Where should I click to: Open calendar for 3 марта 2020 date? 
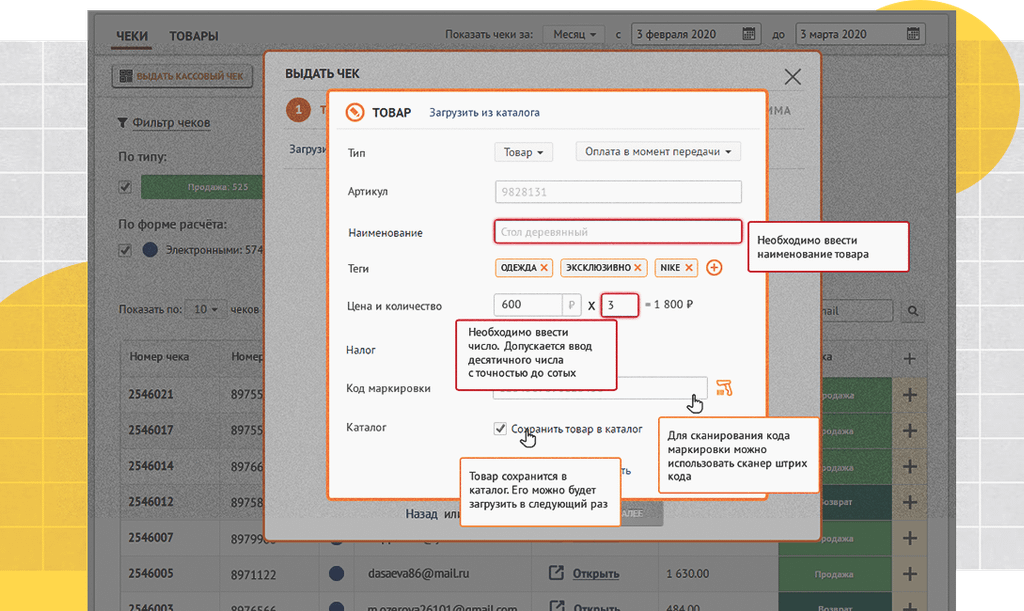(x=912, y=34)
